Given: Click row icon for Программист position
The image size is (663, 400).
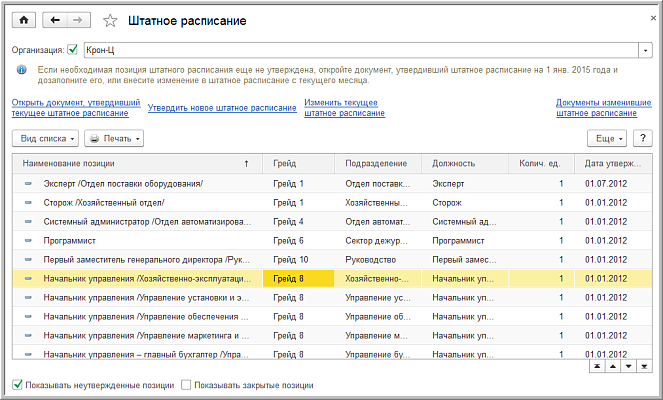Looking at the screenshot, I should click(28, 241).
